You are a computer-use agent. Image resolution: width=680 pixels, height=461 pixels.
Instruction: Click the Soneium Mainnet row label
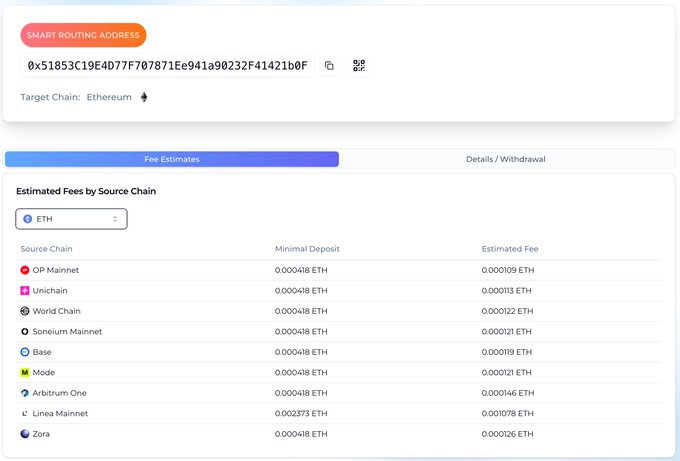tap(67, 331)
